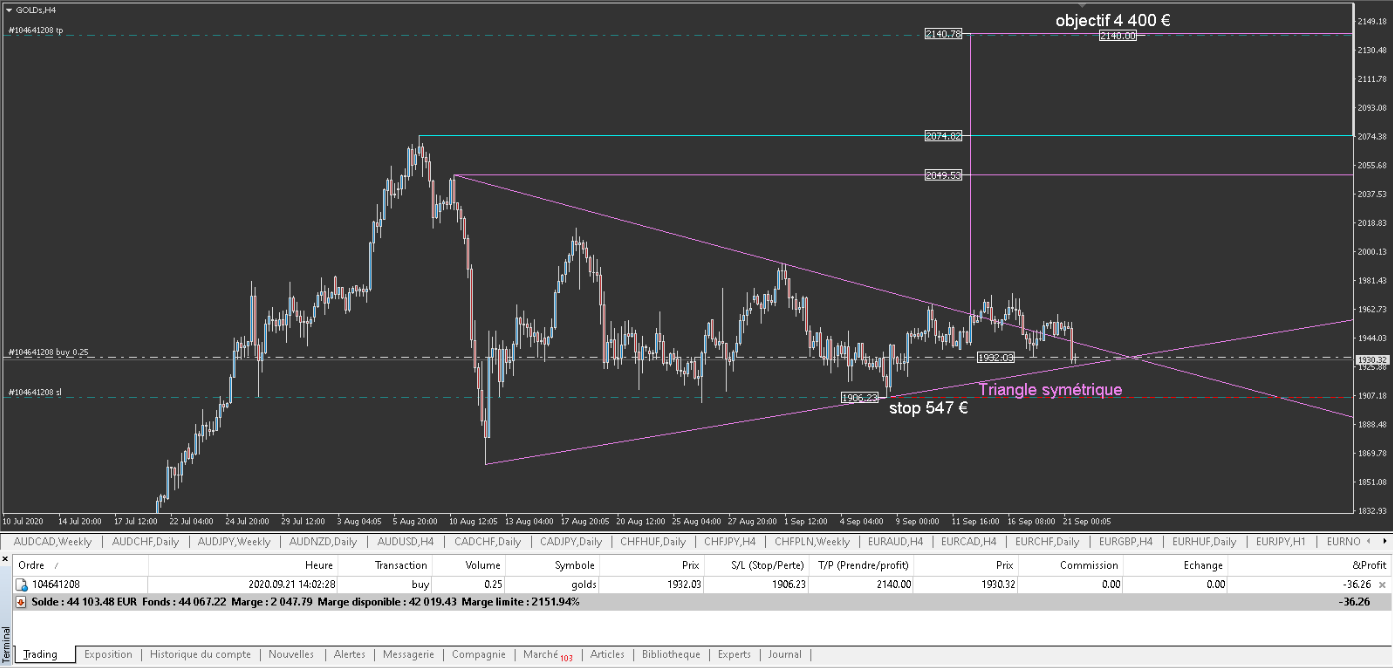The image size is (1393, 668).
Task: Show the AUDNZD,Daily chart tab
Action: [323, 541]
